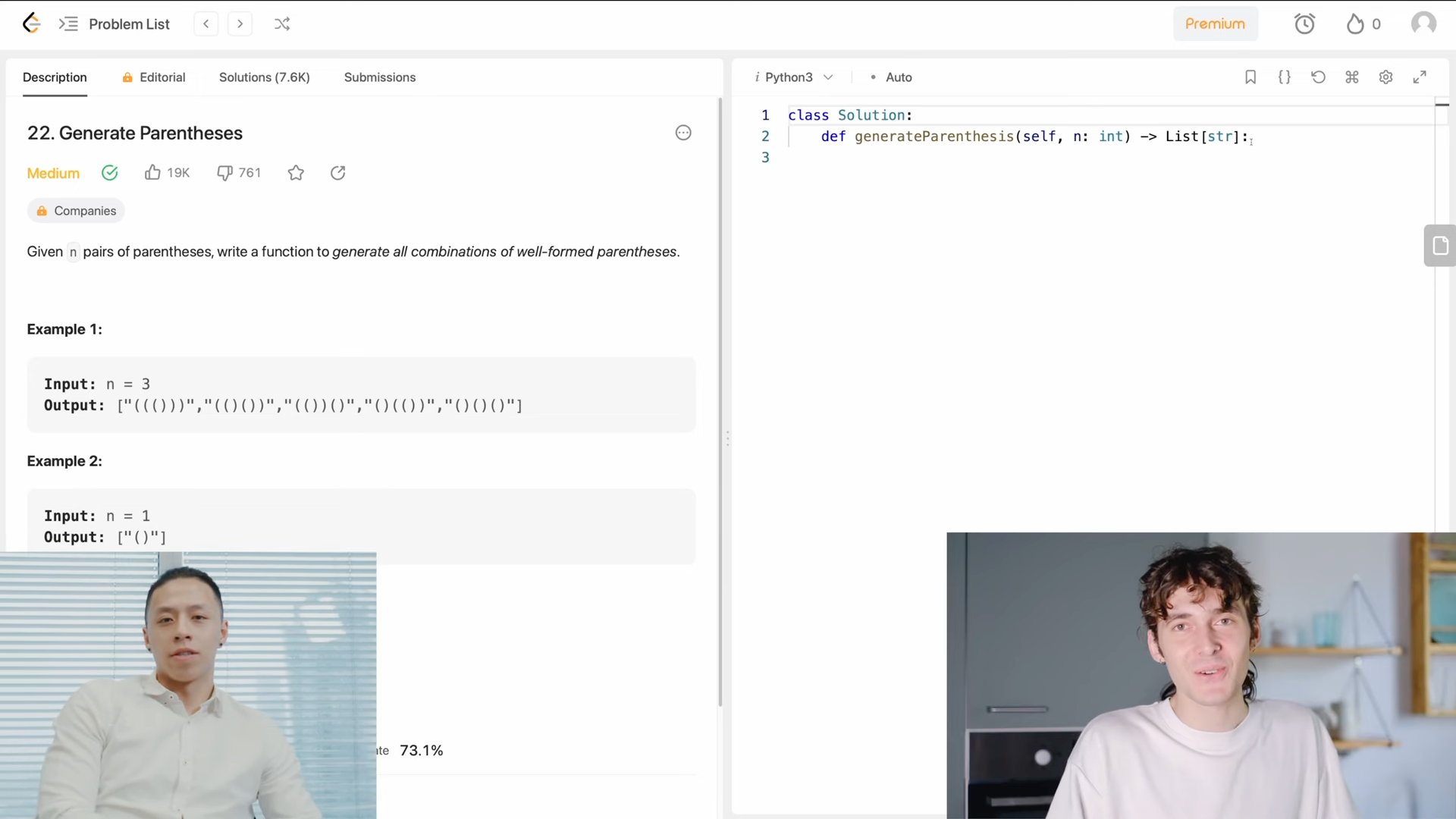Open editor shortcuts command icon
Image resolution: width=1456 pixels, height=819 pixels.
(x=1352, y=77)
